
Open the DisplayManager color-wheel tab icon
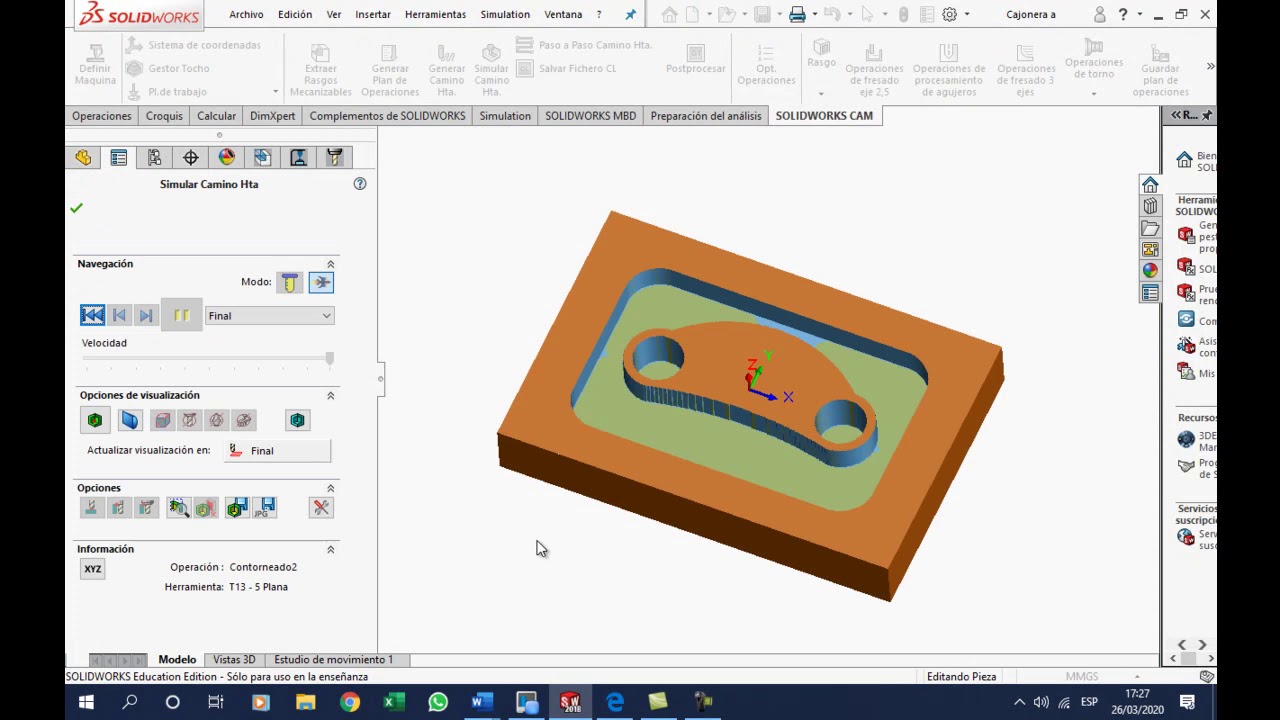click(x=227, y=158)
